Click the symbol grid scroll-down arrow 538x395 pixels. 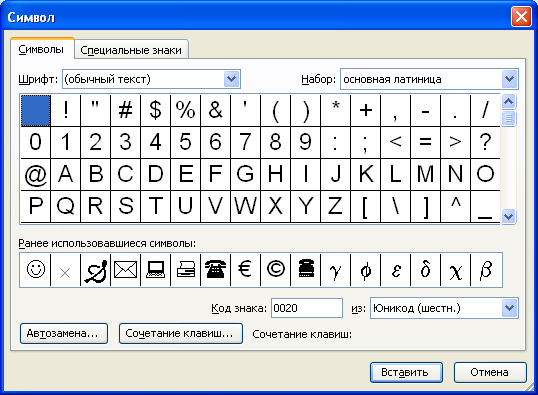point(508,217)
